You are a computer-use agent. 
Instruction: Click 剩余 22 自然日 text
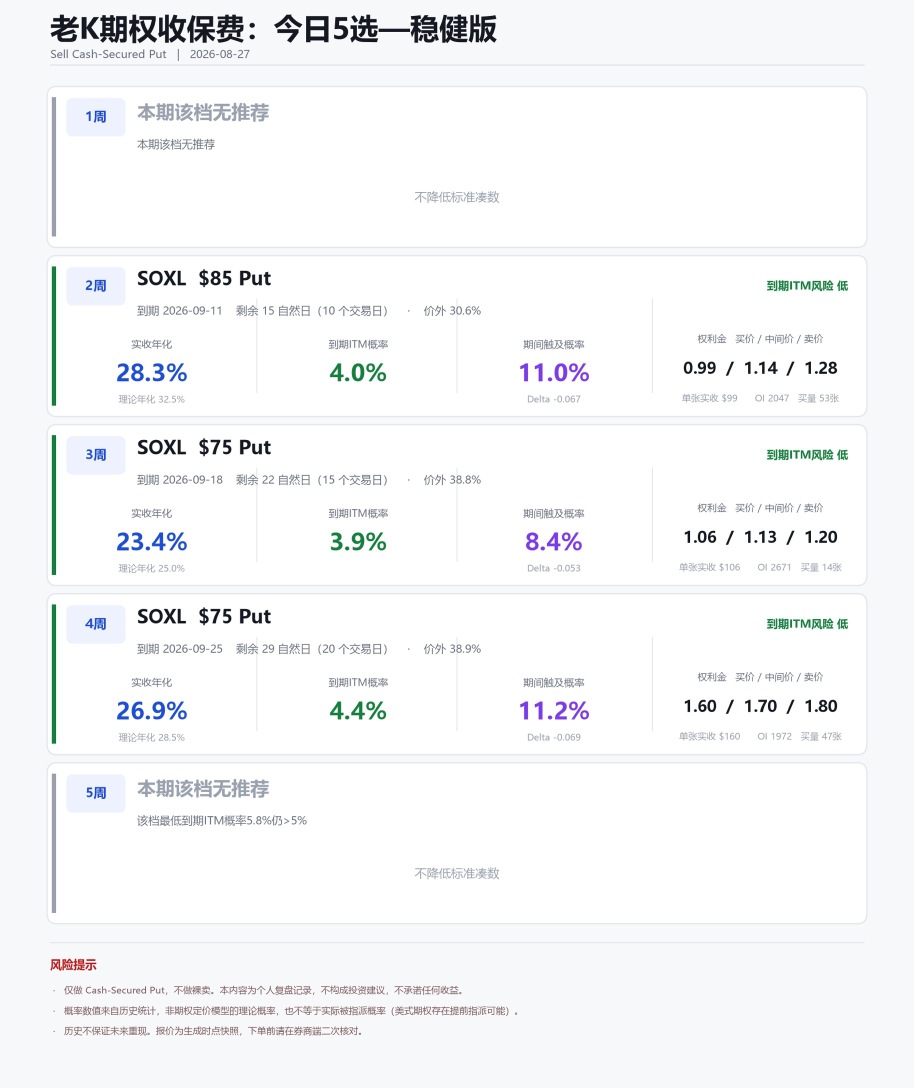click(x=273, y=480)
